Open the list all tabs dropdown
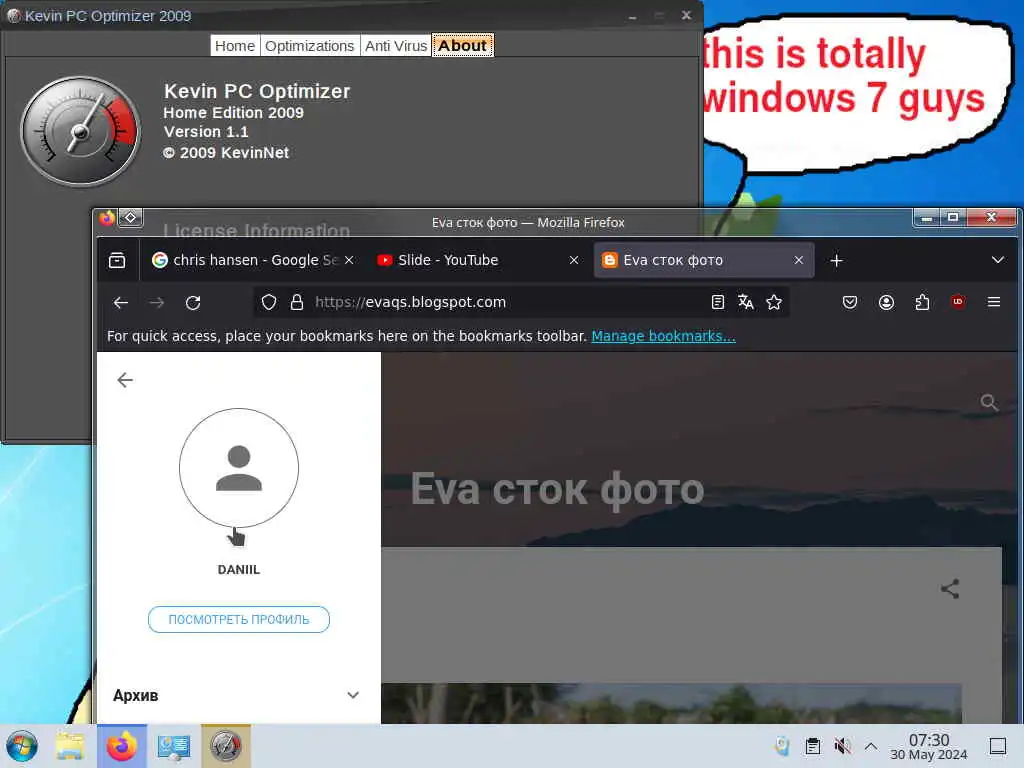The image size is (1024, 768). tap(997, 260)
